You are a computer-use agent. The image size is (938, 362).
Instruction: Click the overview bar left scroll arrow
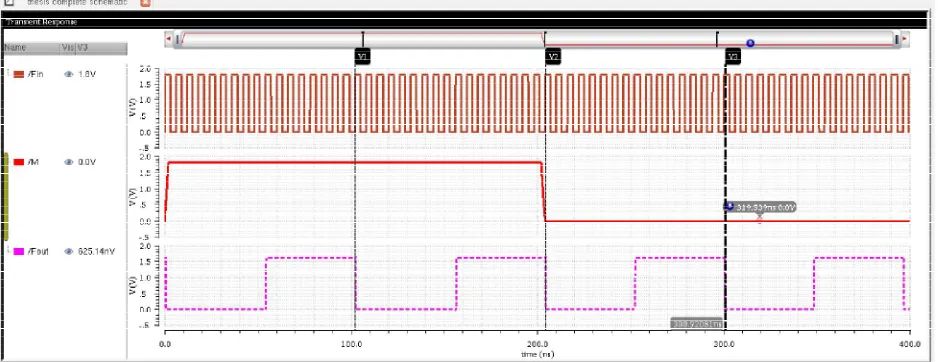point(169,39)
